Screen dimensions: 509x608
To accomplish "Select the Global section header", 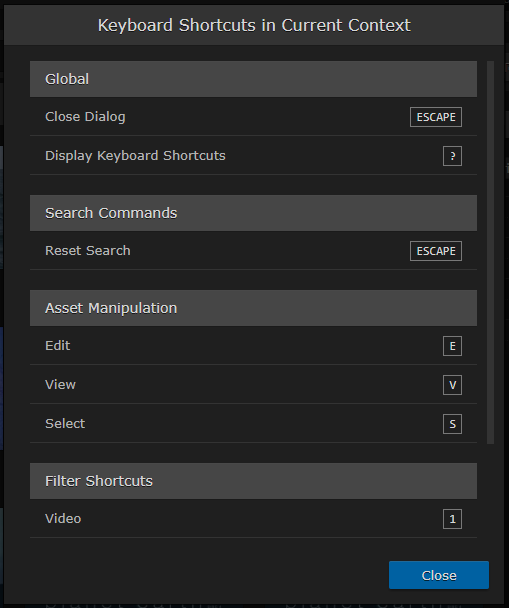I will 253,79.
